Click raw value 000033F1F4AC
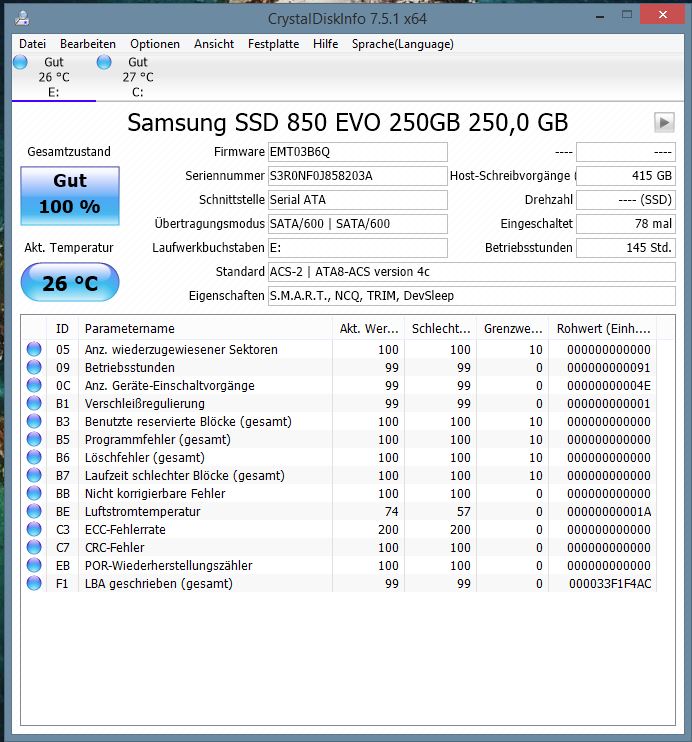This screenshot has width=692, height=742. pos(610,583)
